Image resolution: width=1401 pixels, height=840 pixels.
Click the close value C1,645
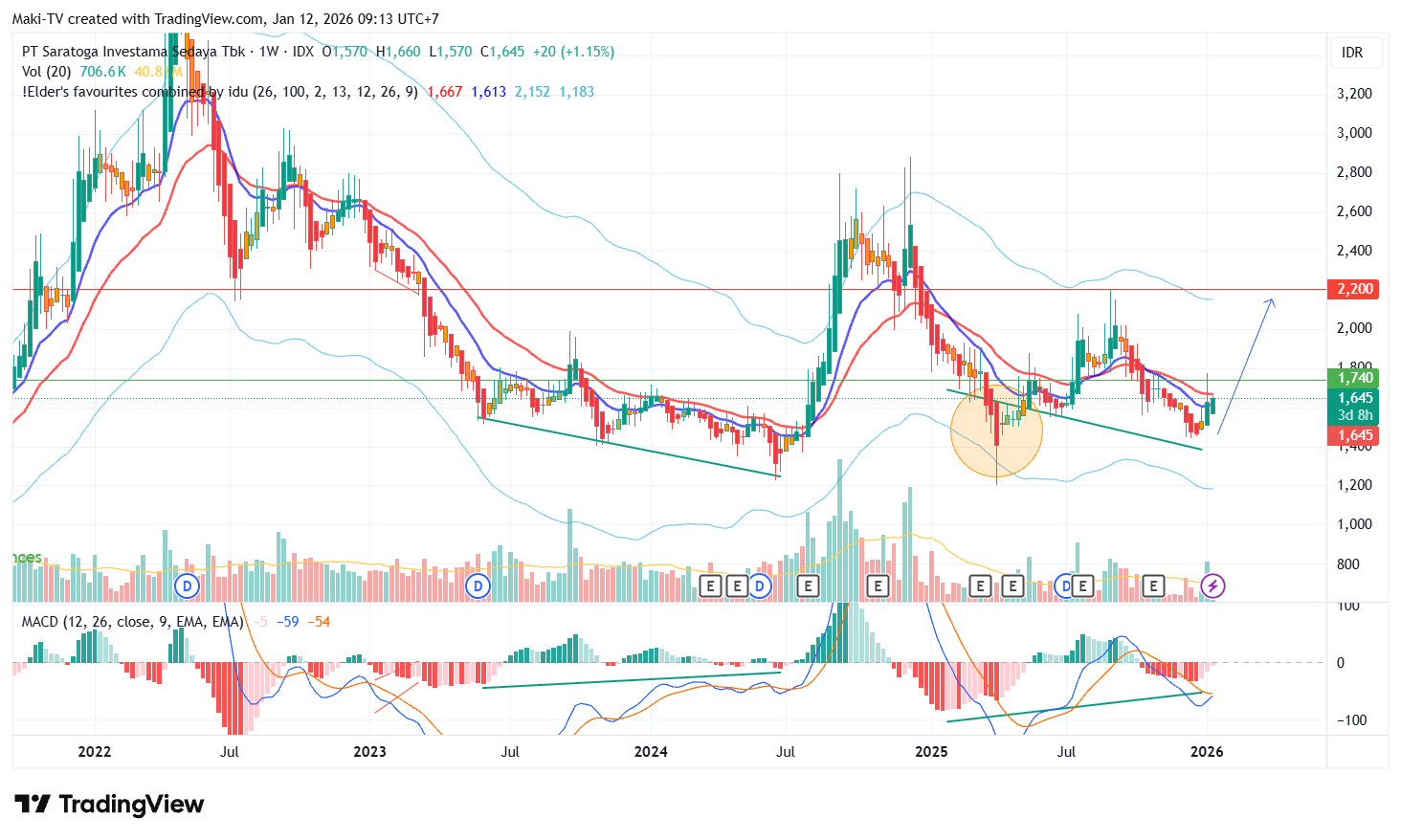502,52
